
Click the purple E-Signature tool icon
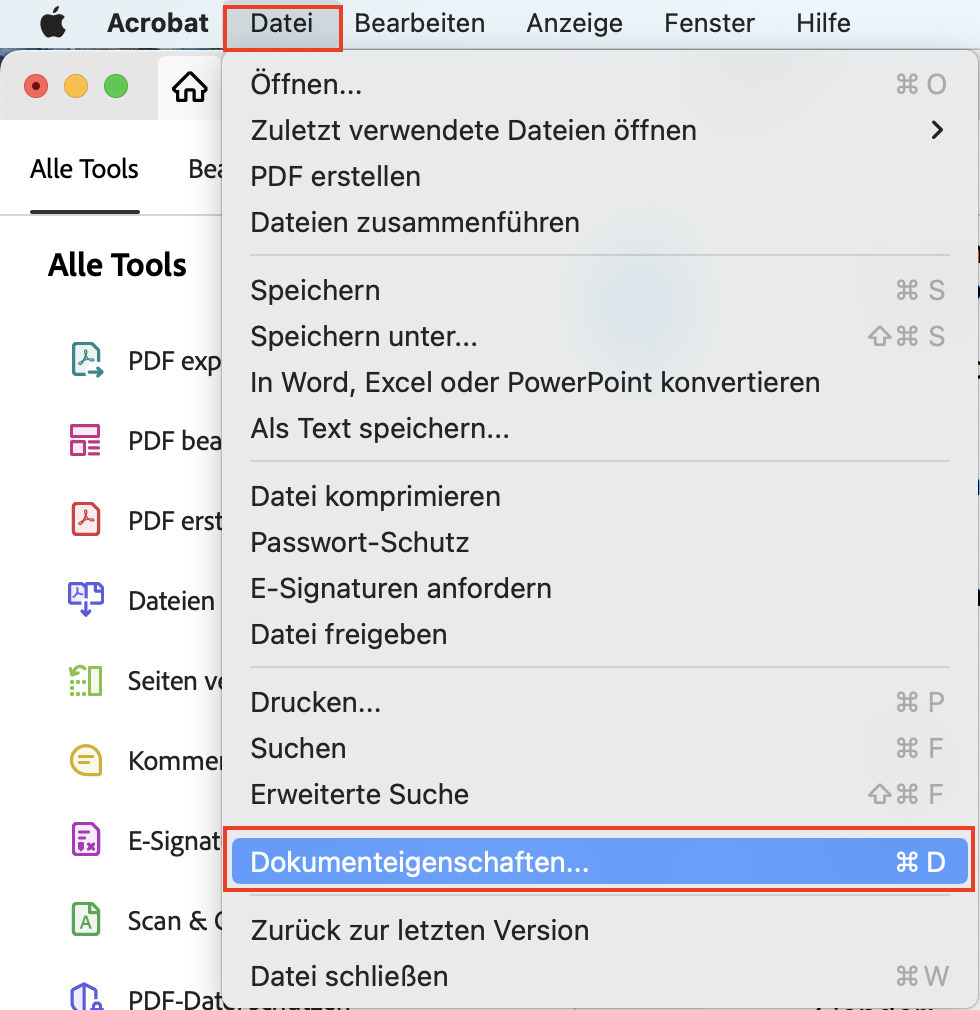point(86,840)
